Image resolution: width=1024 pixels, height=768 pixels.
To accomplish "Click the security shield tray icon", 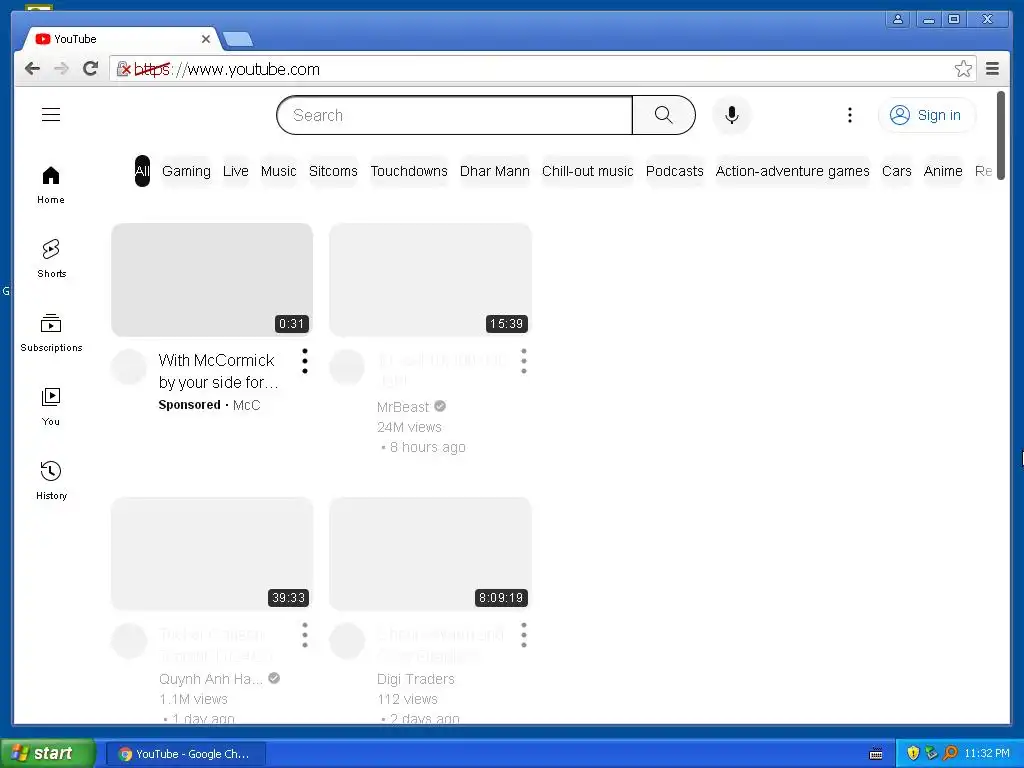I will pos(913,753).
